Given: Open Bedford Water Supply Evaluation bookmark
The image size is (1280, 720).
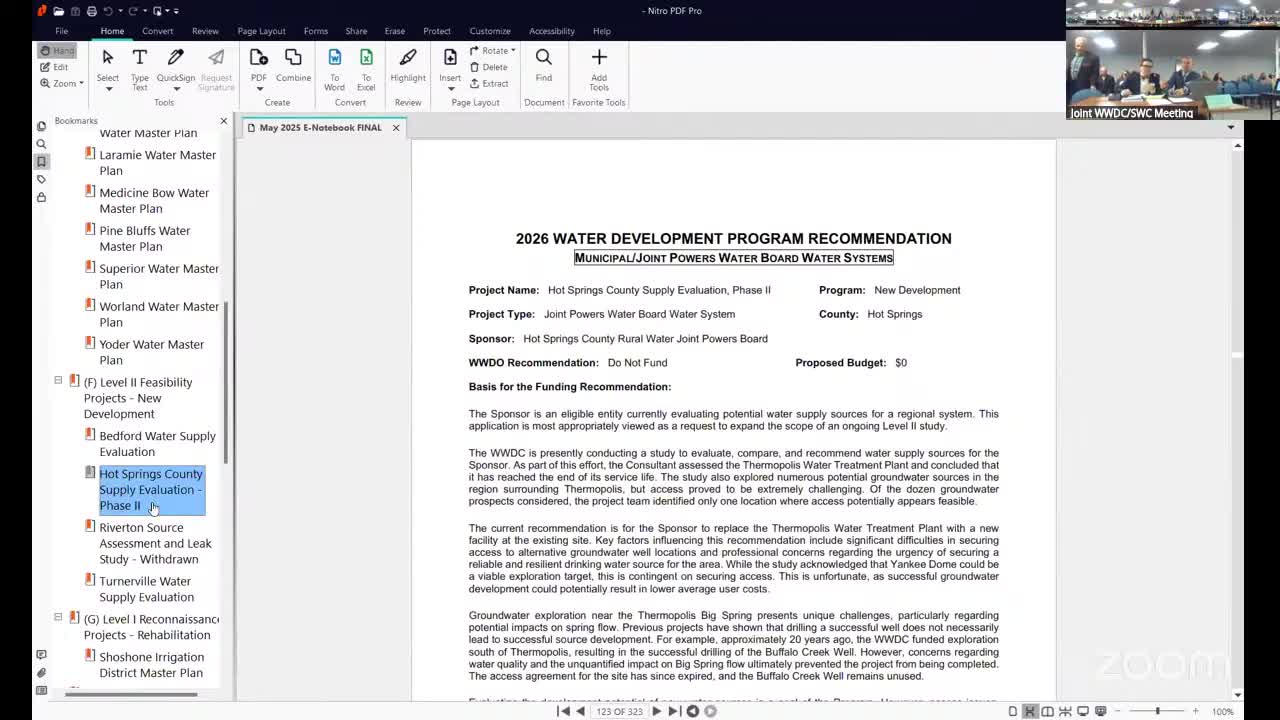Looking at the screenshot, I should (157, 443).
